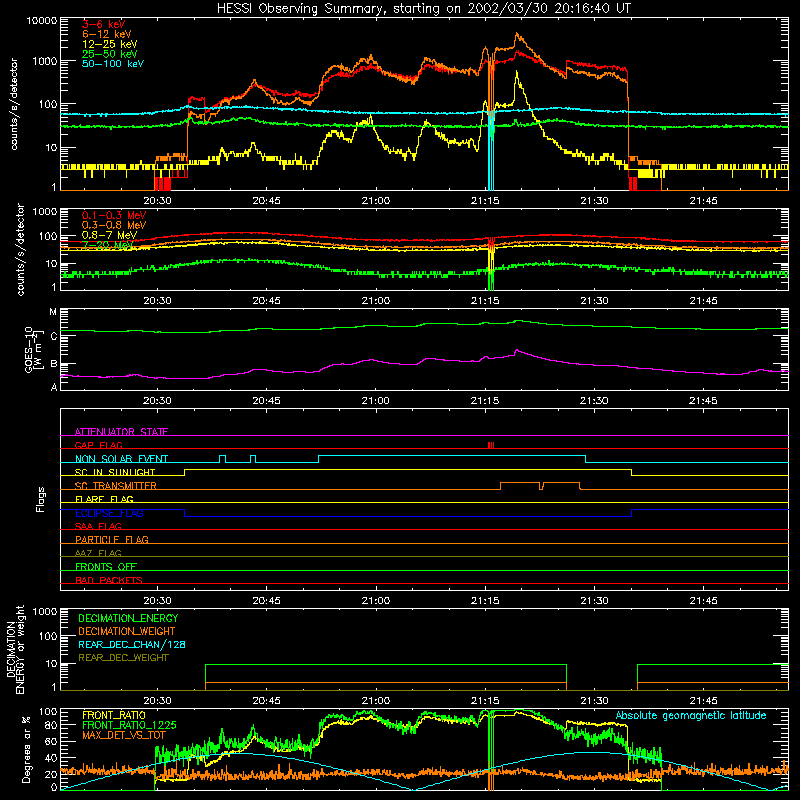Select the REAR_DEC_CHAN/128 legend label
Image resolution: width=800 pixels, height=800 pixels.
tap(132, 645)
